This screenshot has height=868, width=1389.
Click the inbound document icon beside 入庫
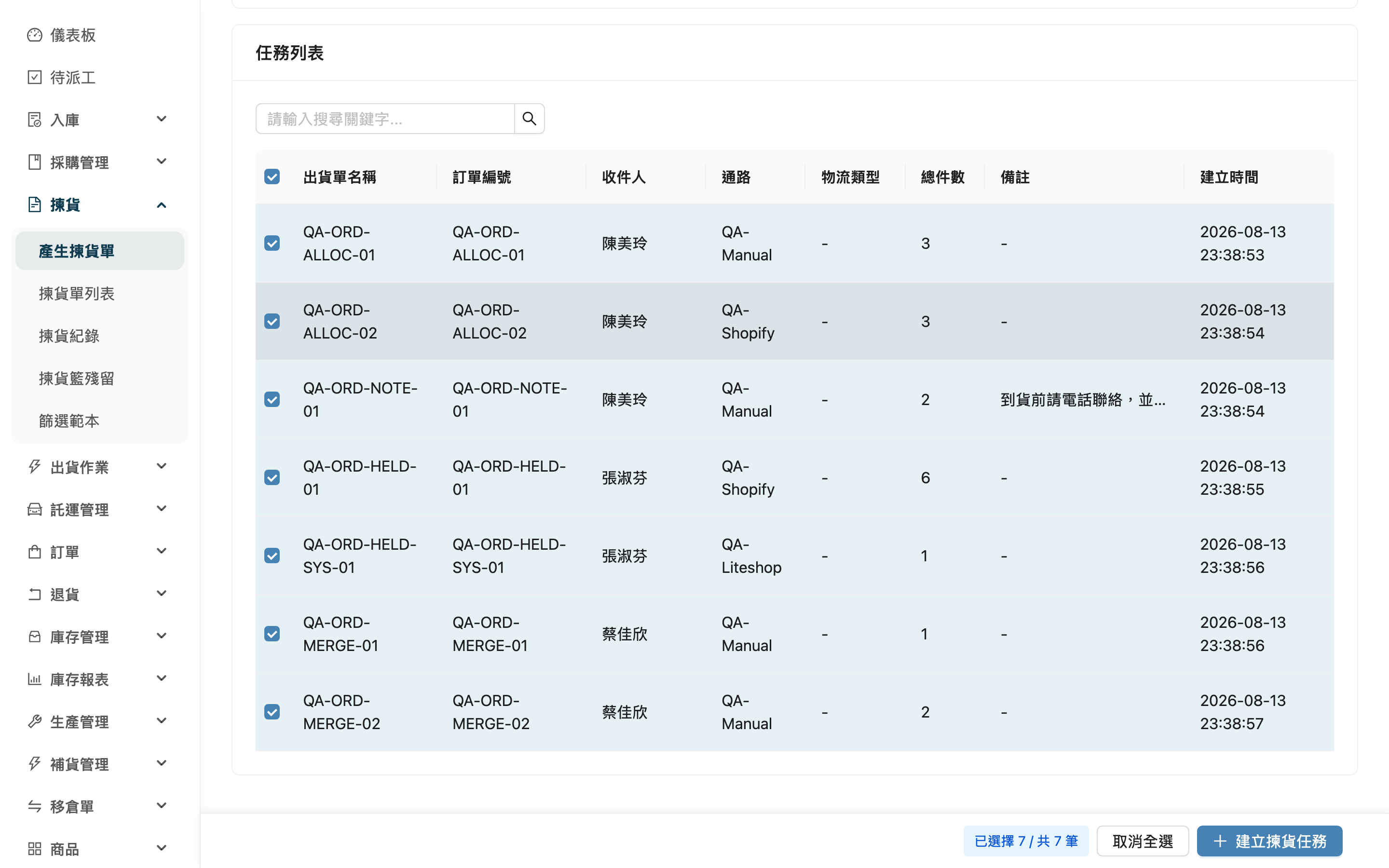34,120
